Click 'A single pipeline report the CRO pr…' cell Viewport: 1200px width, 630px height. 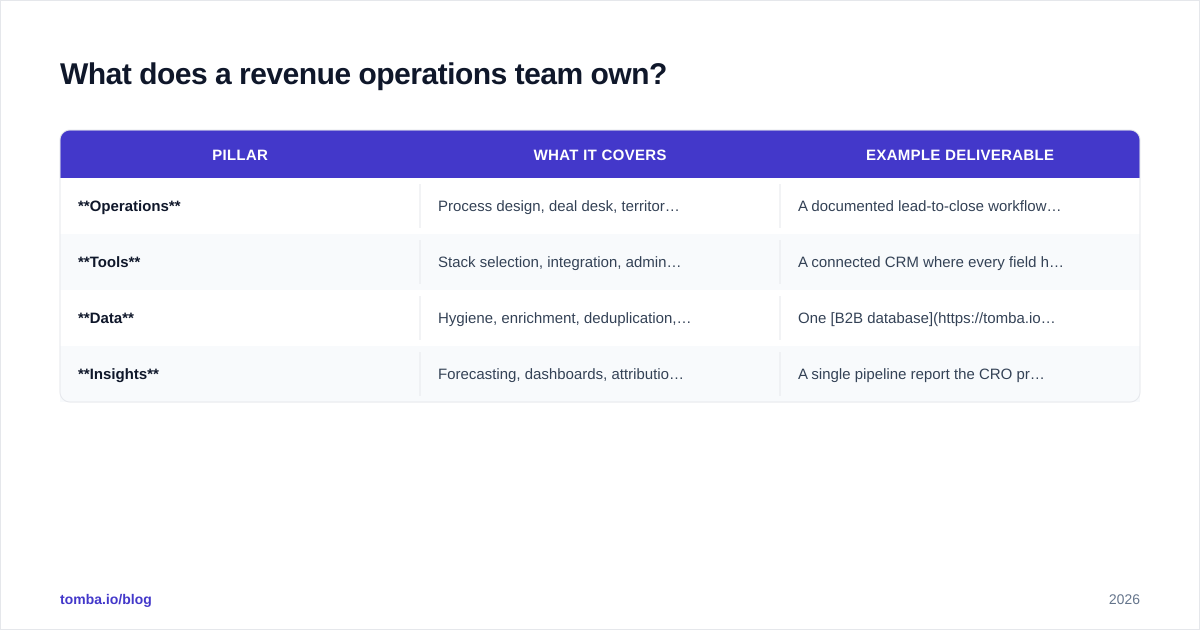click(x=960, y=374)
